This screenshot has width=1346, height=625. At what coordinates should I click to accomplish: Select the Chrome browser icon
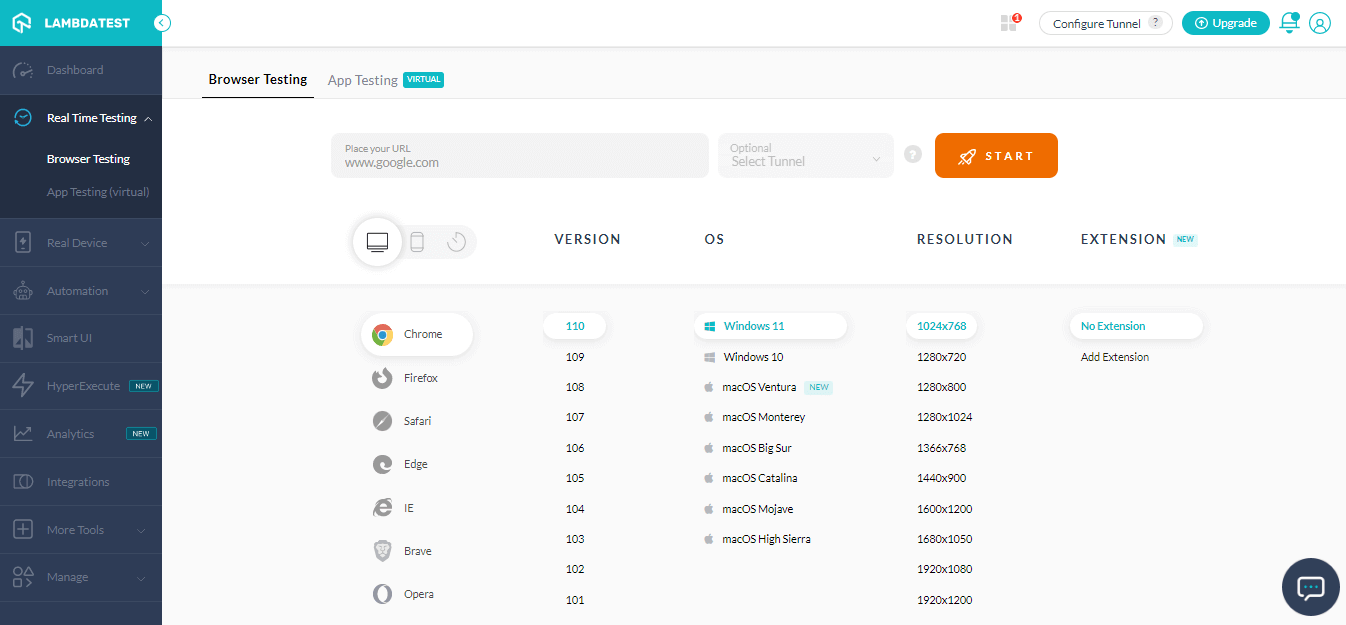(383, 334)
